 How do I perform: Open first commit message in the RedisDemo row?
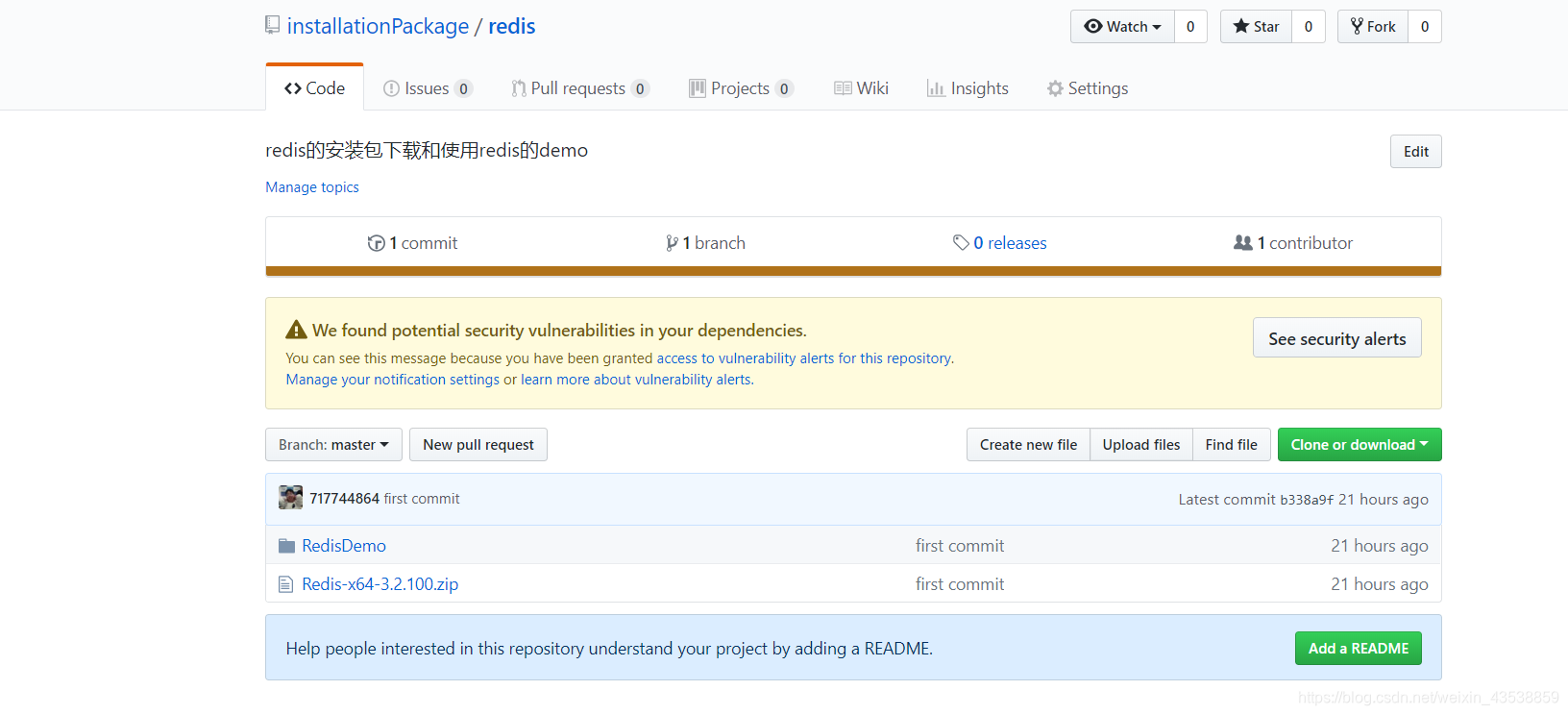point(960,546)
